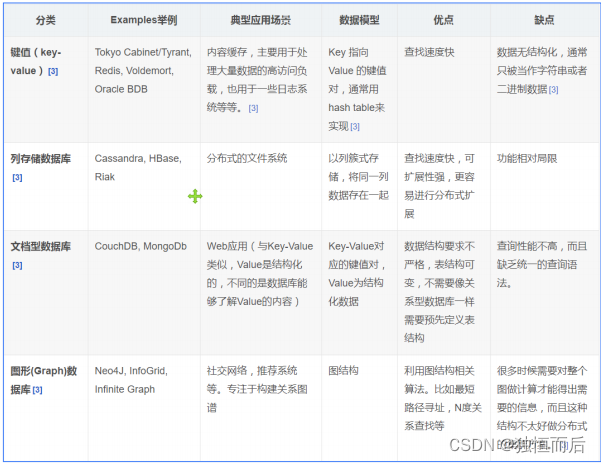Screen dimensions: 601x463
Task: Click the '数据结构要求不' line
Action: click(439, 246)
